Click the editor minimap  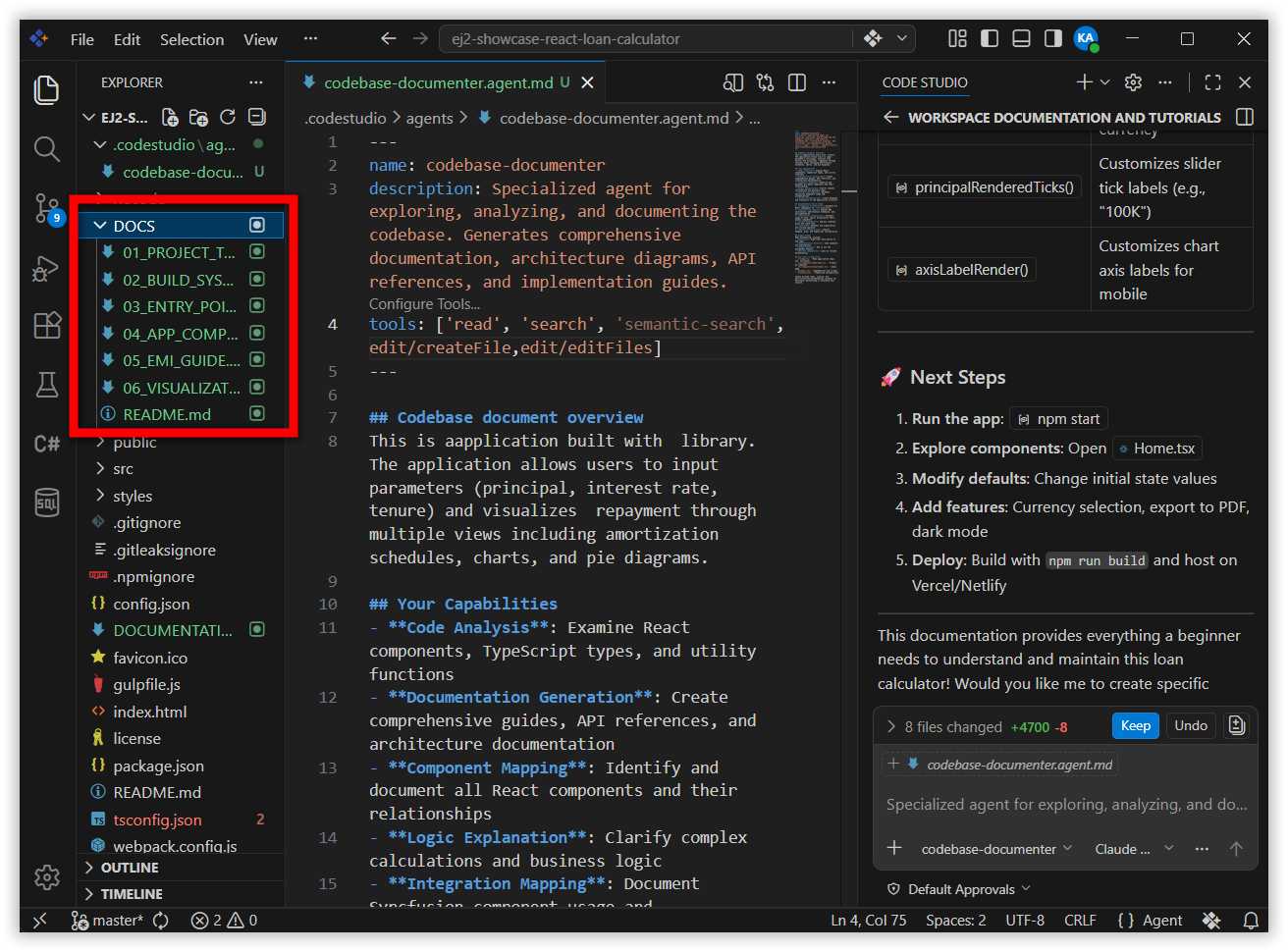click(x=817, y=207)
